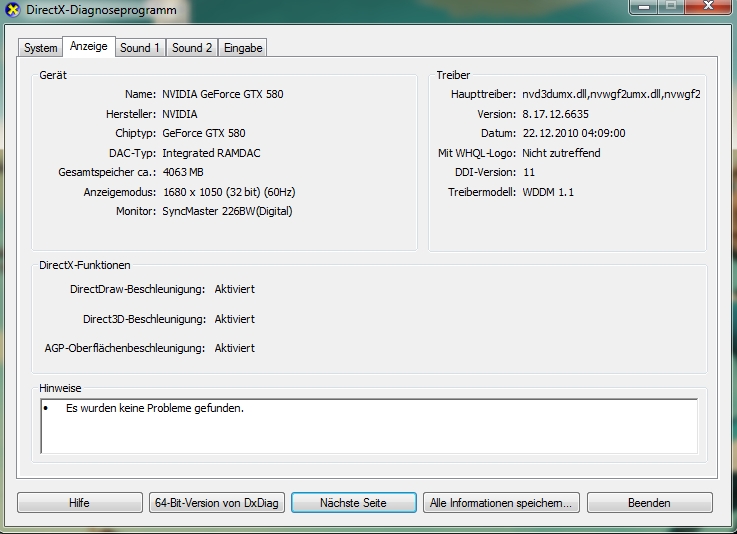Switch to the System tab
The height and width of the screenshot is (534, 737).
click(40, 48)
